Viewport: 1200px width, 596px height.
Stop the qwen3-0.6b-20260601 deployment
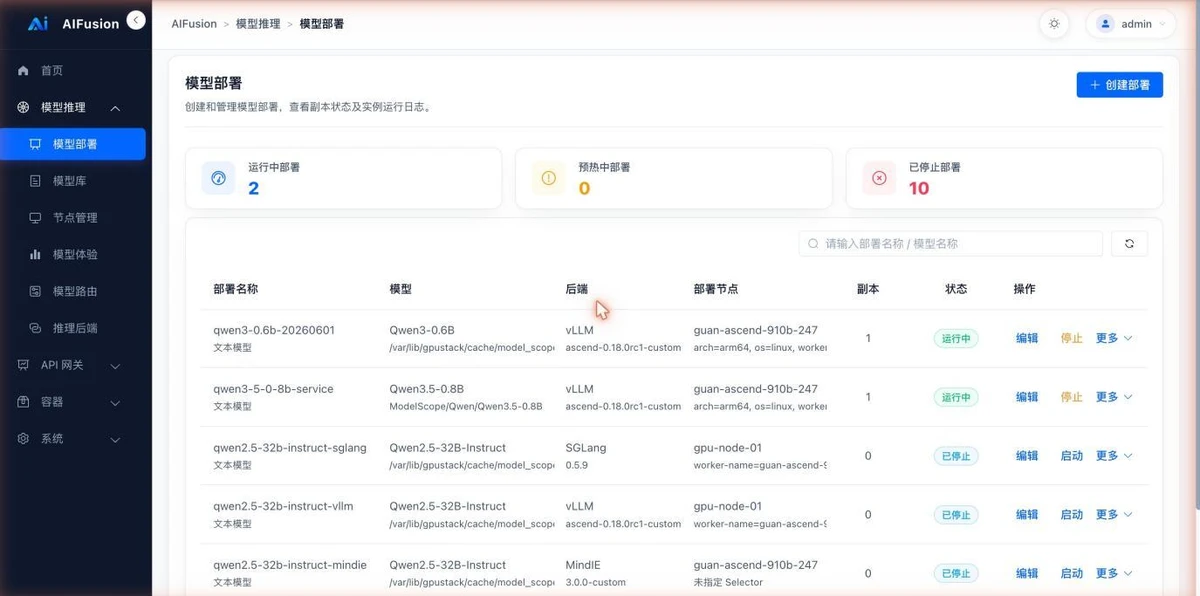[x=1071, y=338]
